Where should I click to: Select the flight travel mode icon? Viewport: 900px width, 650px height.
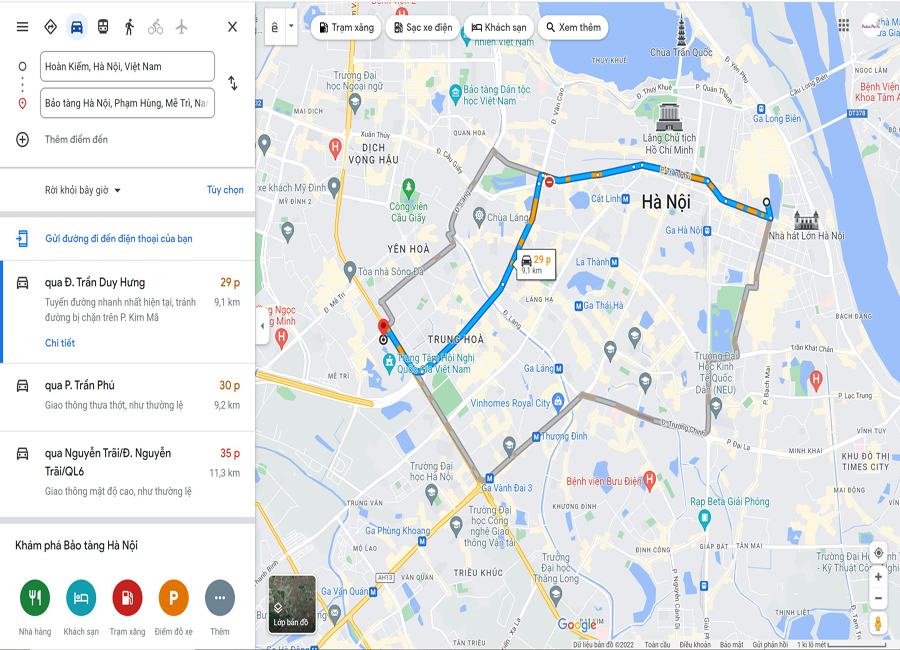(x=181, y=27)
